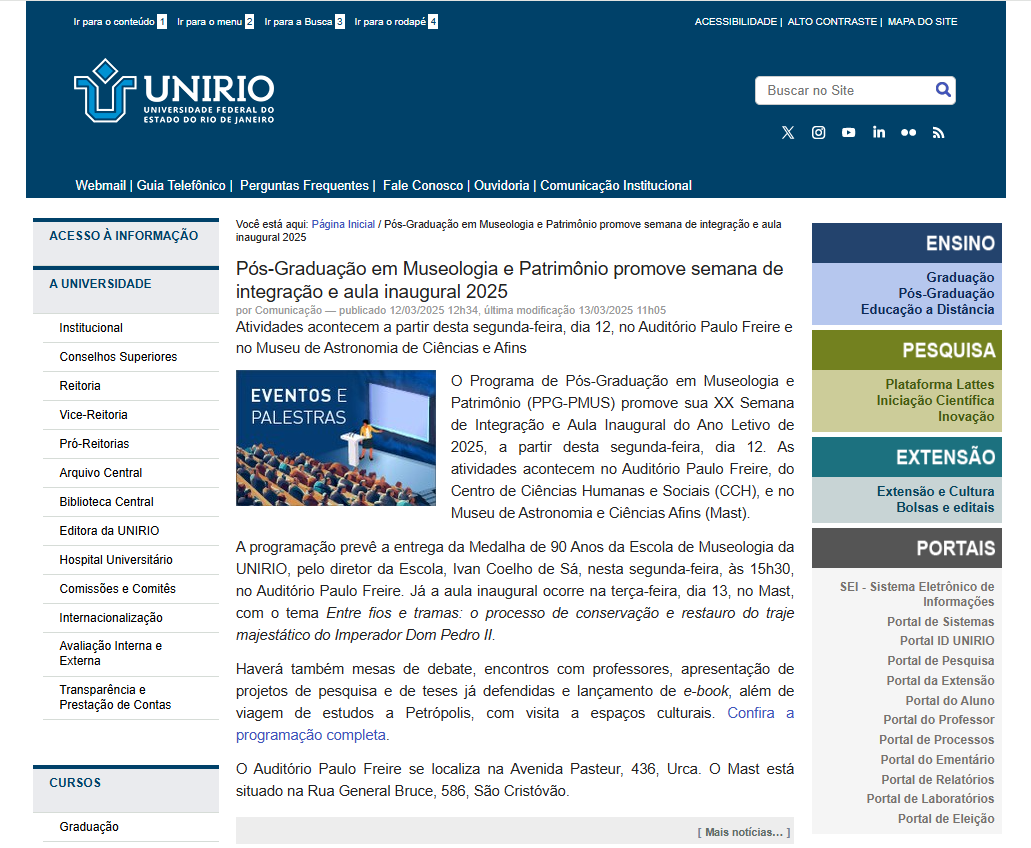Open the Flickr icon
Viewport: 1031px width, 848px height.
[x=909, y=133]
